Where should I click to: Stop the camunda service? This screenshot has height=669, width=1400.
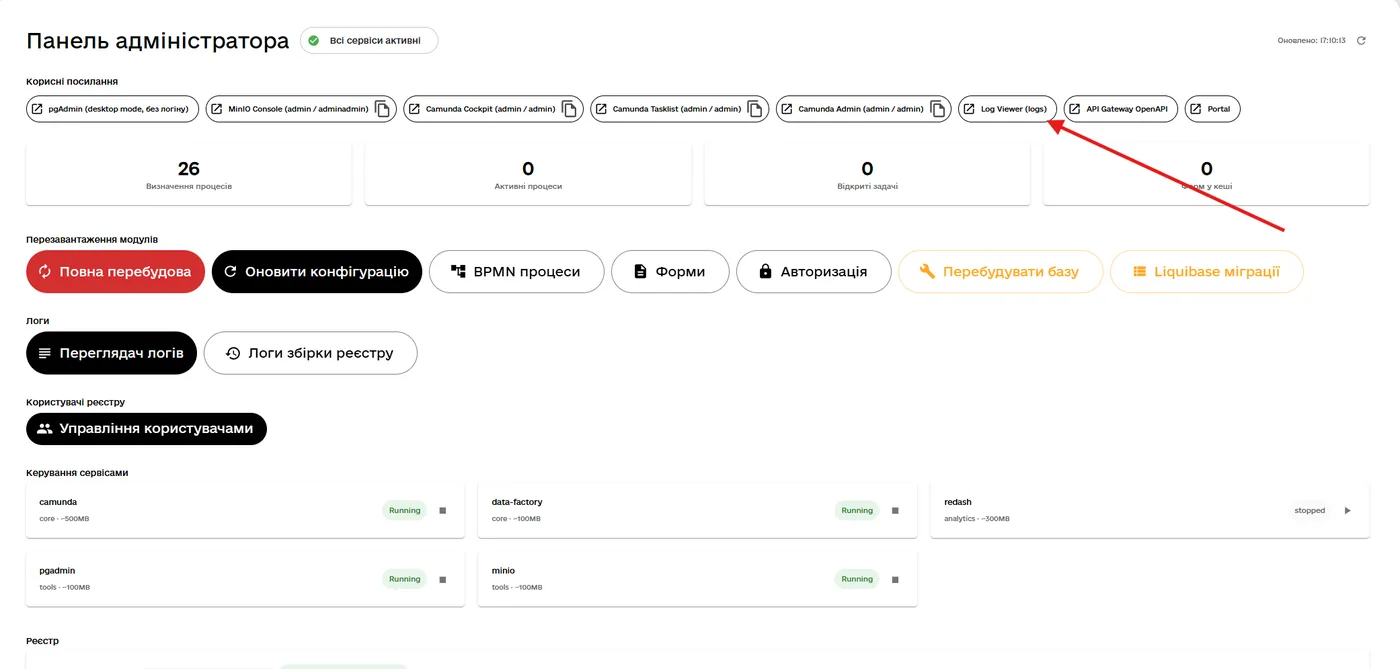pyautogui.click(x=443, y=510)
